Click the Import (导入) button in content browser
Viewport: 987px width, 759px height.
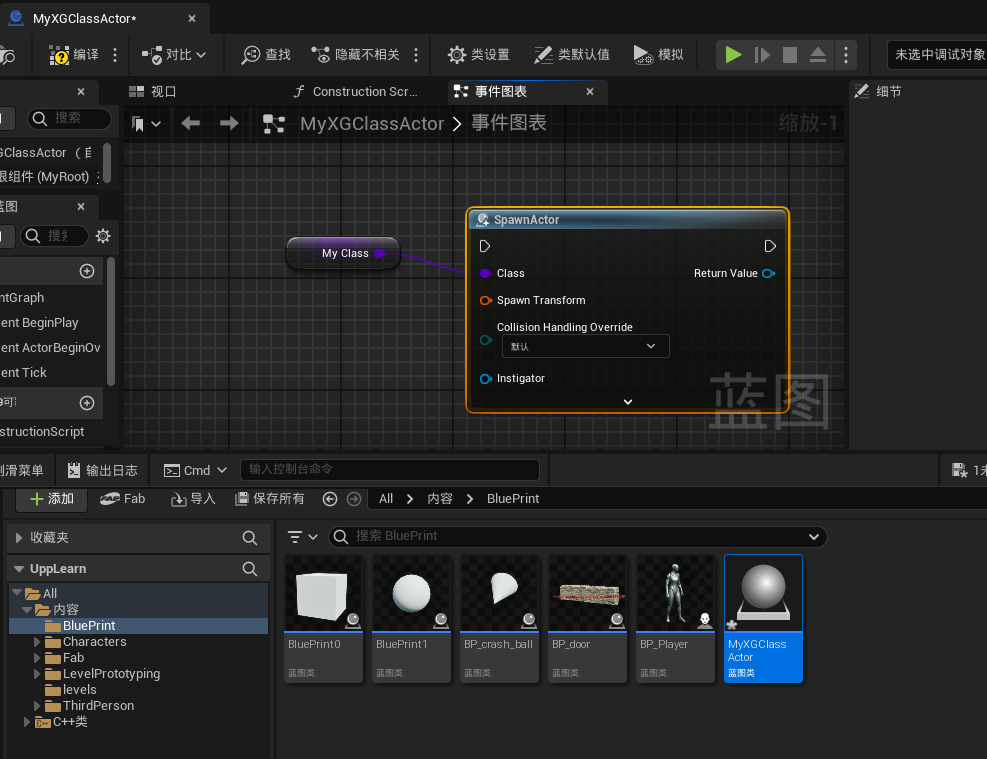click(193, 499)
